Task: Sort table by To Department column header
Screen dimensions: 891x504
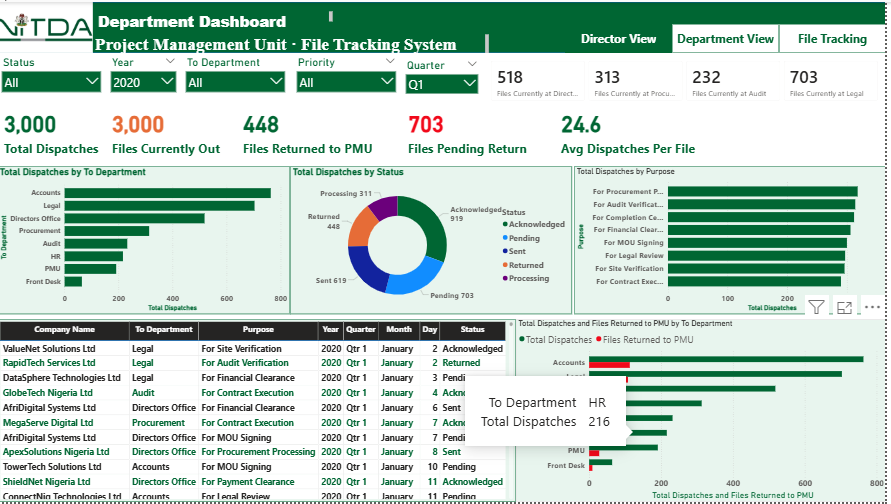Action: tap(164, 330)
